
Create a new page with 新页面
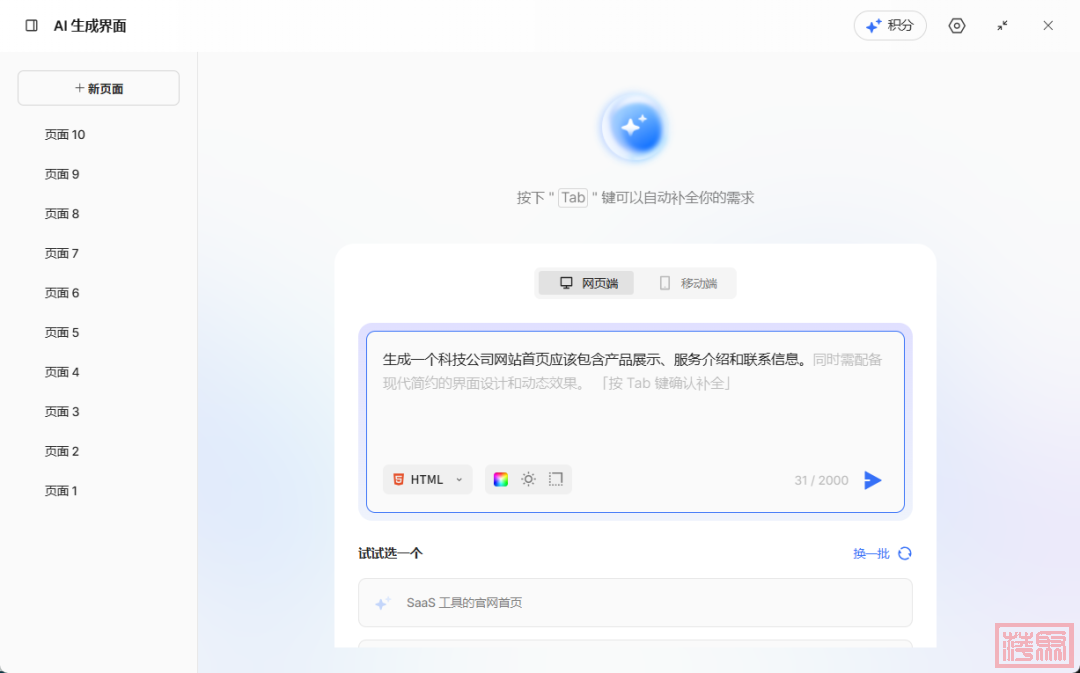pos(99,88)
